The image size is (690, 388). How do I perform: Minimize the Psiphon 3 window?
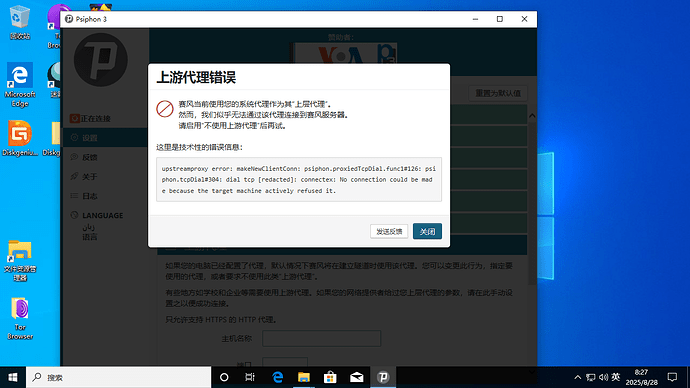(x=475, y=19)
